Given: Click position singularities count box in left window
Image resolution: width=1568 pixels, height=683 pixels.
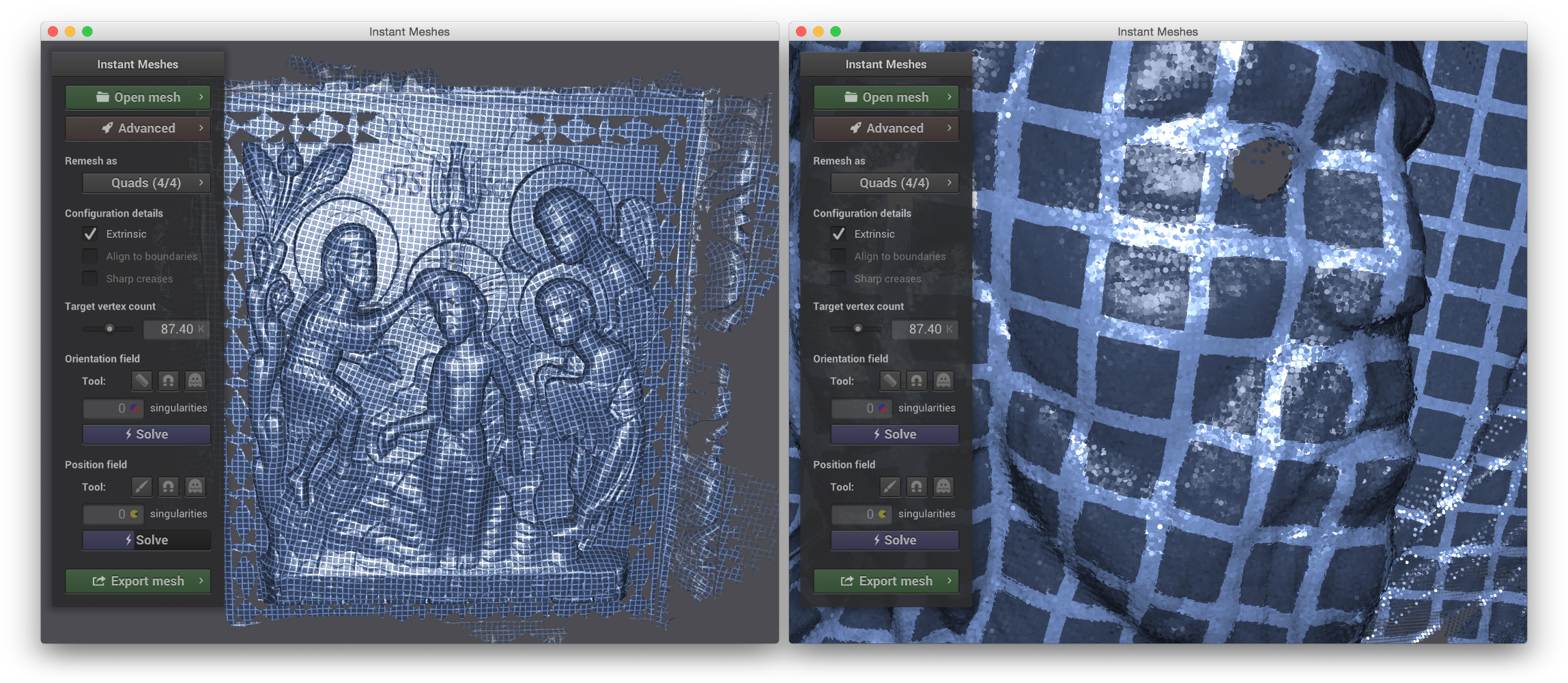Looking at the screenshot, I should pos(113,514).
